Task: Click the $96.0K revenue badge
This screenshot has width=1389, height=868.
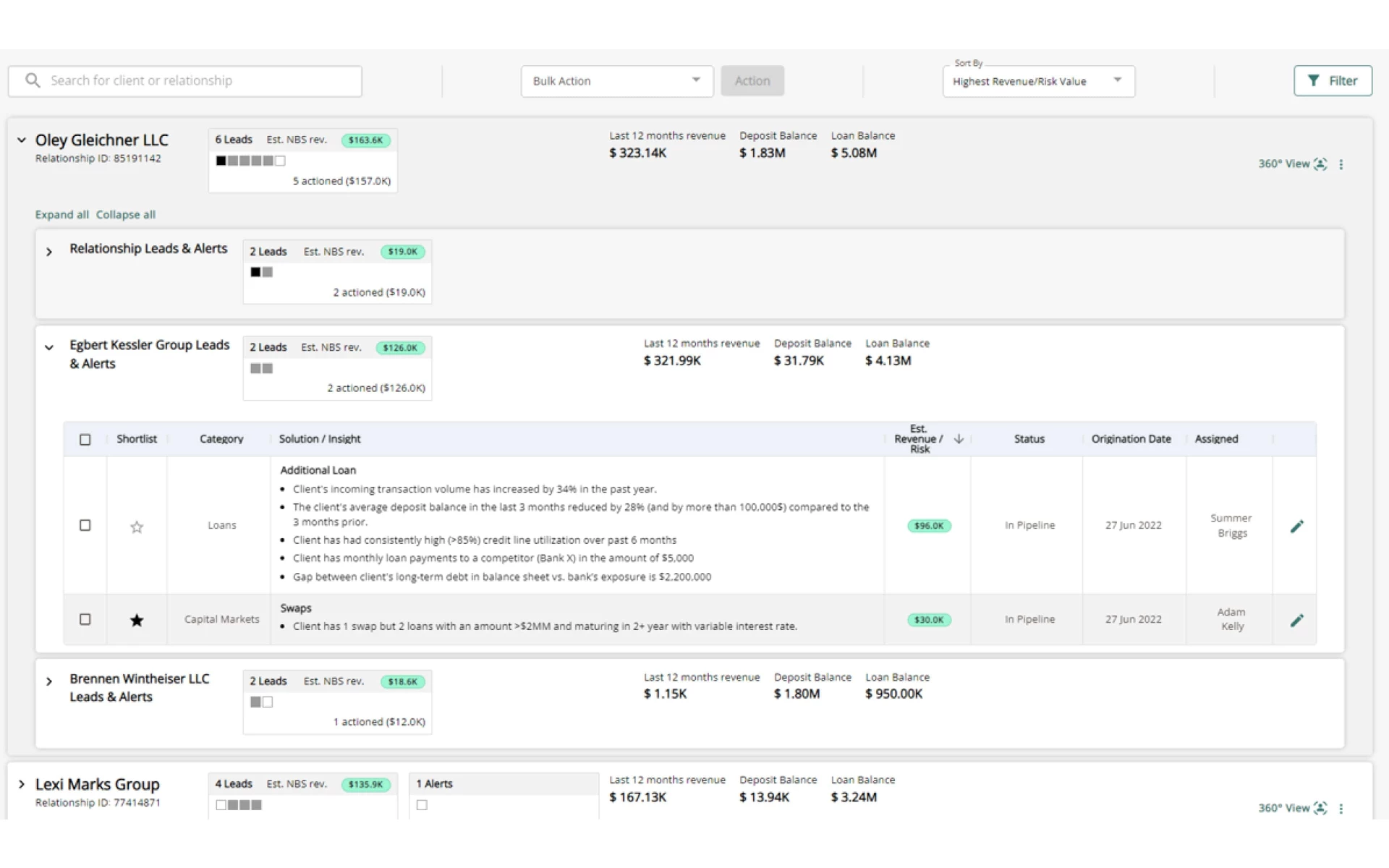Action: [929, 526]
